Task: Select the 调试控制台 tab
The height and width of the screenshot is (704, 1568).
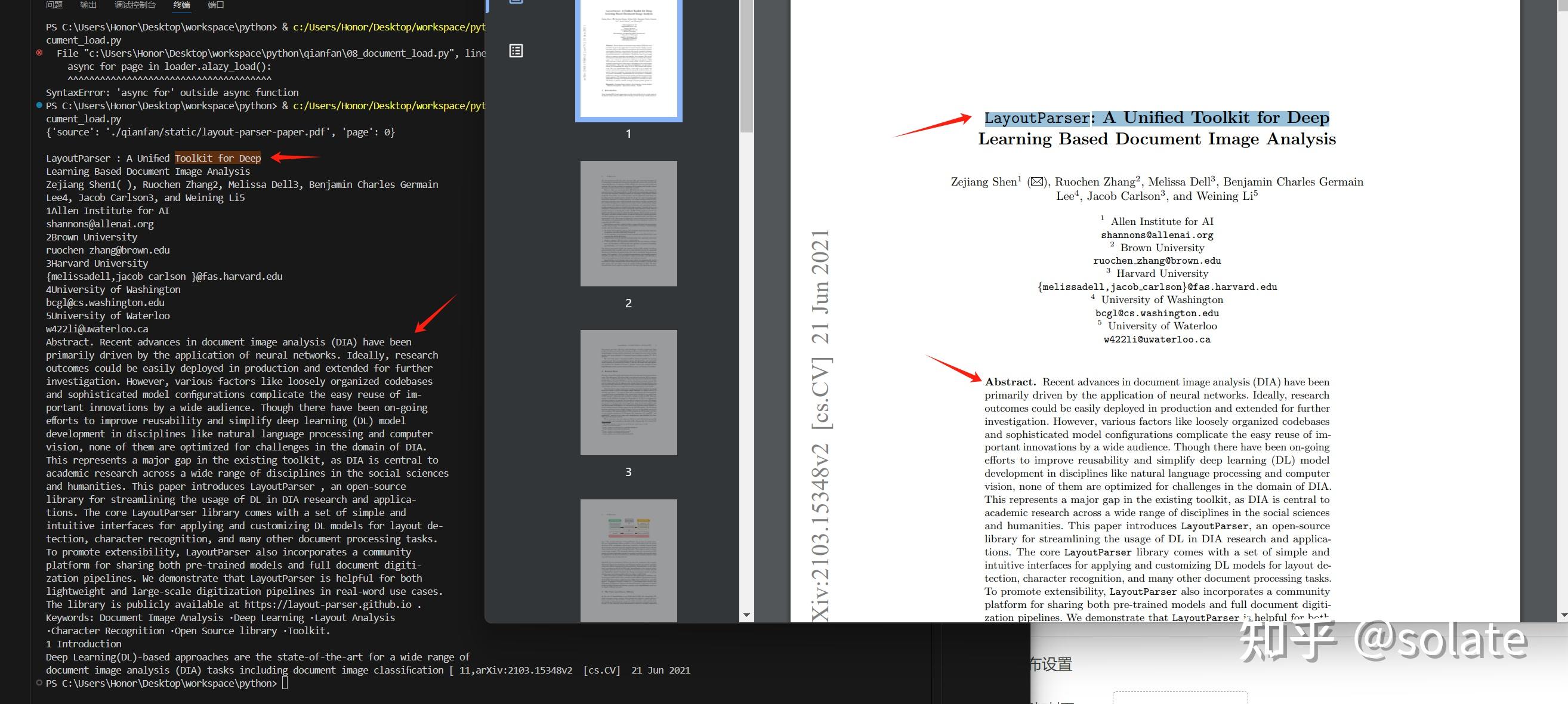Action: [x=134, y=5]
